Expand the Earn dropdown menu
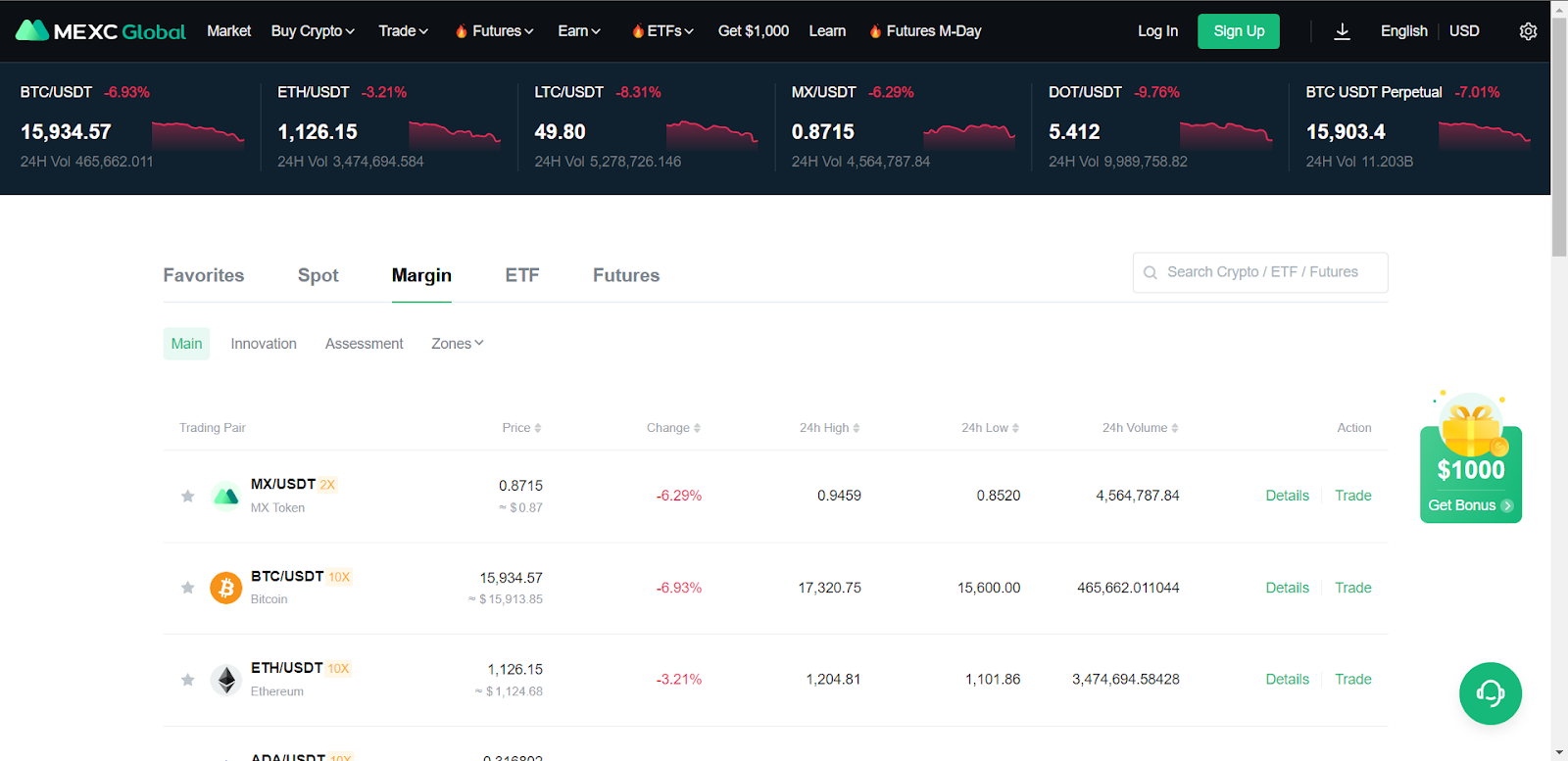This screenshot has height=761, width=1568. click(x=579, y=31)
